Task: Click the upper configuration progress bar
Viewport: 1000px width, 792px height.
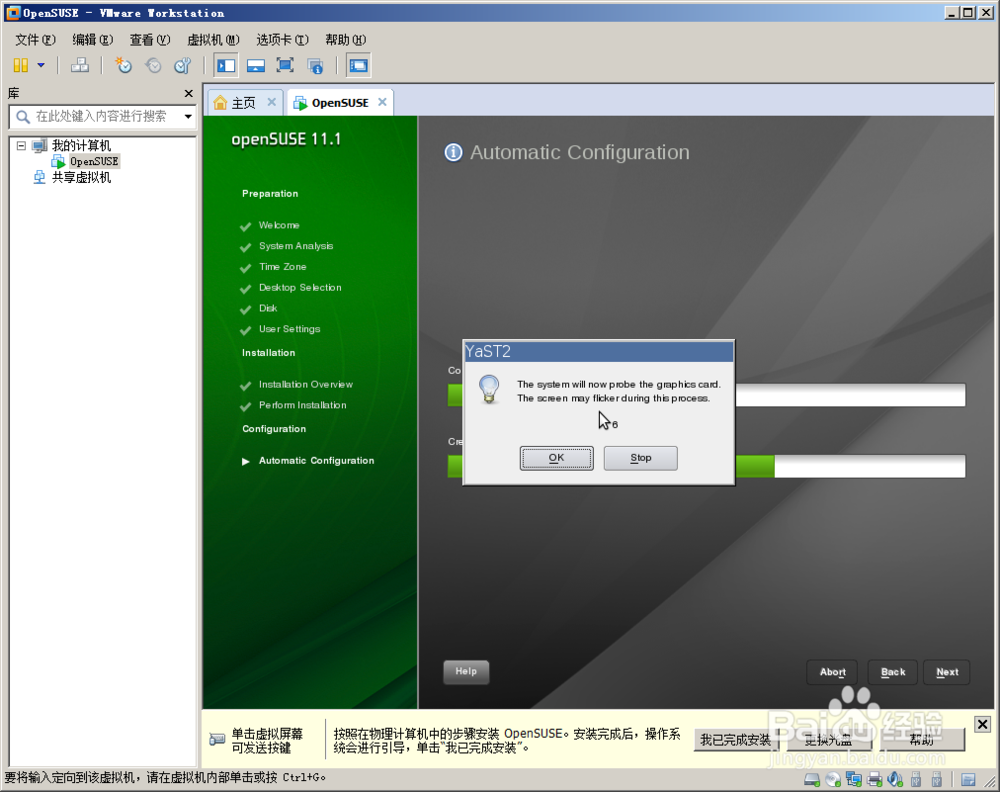Action: pyautogui.click(x=706, y=395)
